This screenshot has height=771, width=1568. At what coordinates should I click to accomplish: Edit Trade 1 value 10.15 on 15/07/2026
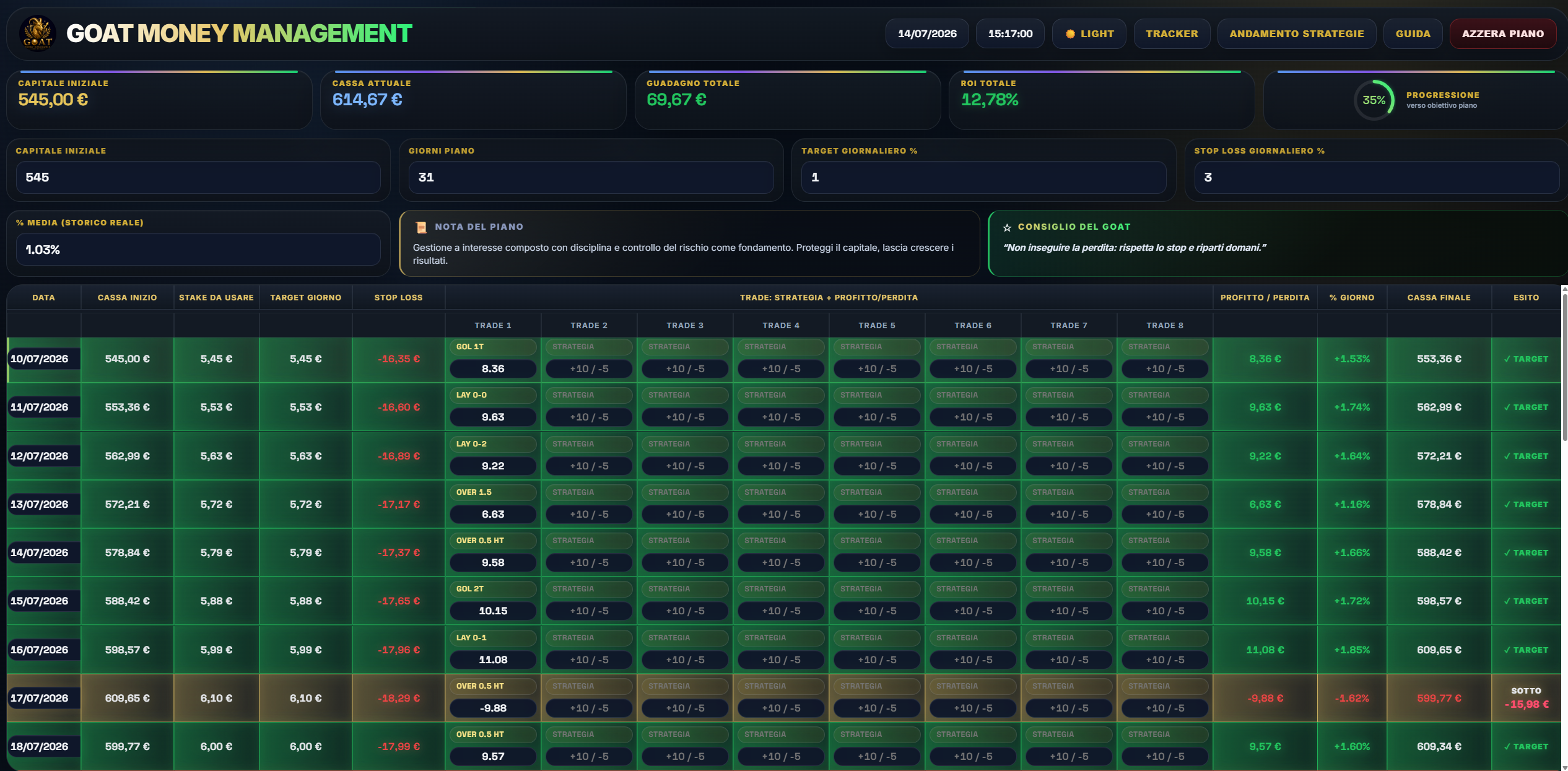coord(493,611)
